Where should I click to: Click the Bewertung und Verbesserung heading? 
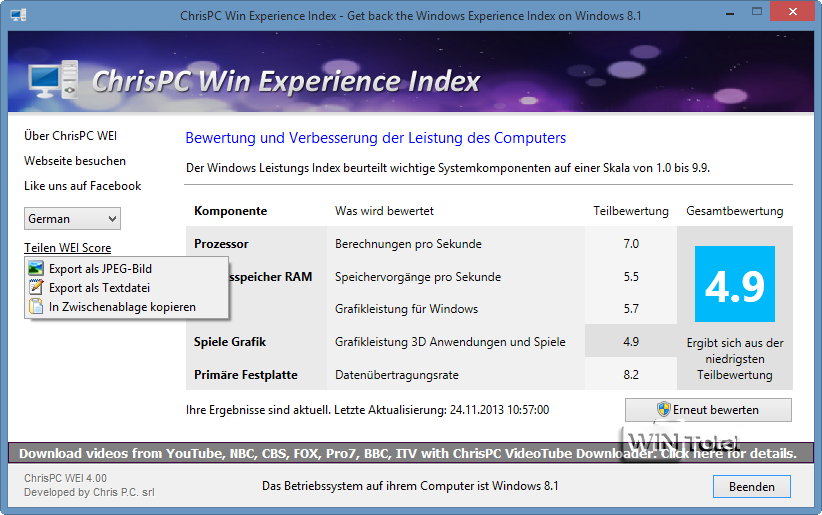point(376,138)
